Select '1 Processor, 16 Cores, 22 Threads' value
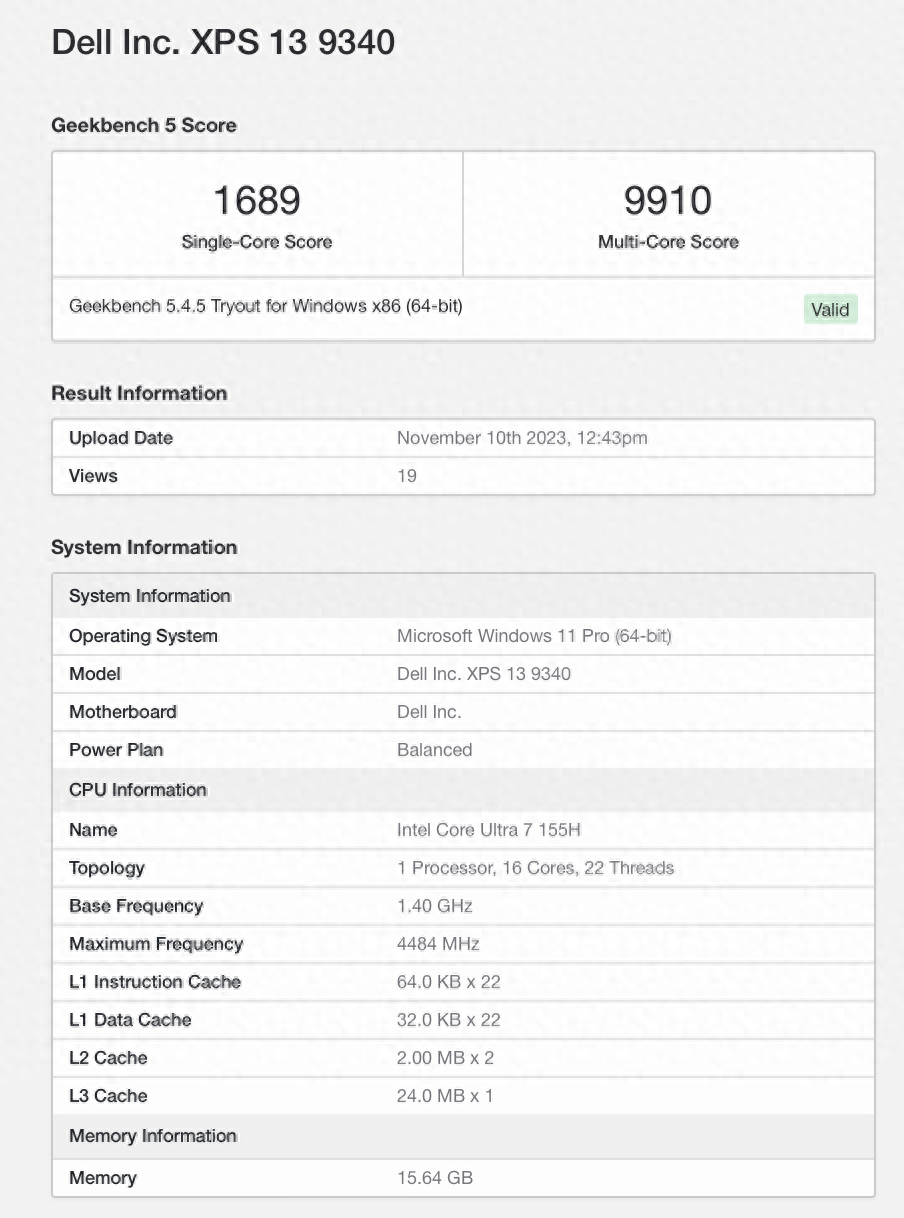The height and width of the screenshot is (1218, 904). [x=535, y=868]
